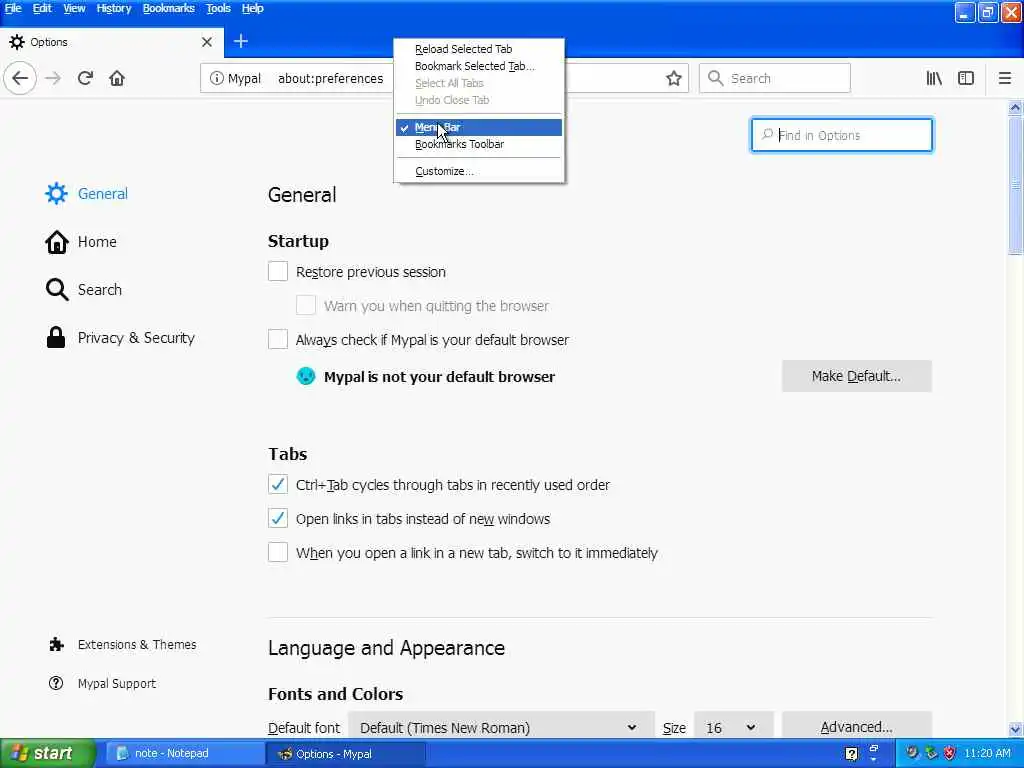Open the View menu
Image resolution: width=1024 pixels, height=768 pixels.
(74, 8)
